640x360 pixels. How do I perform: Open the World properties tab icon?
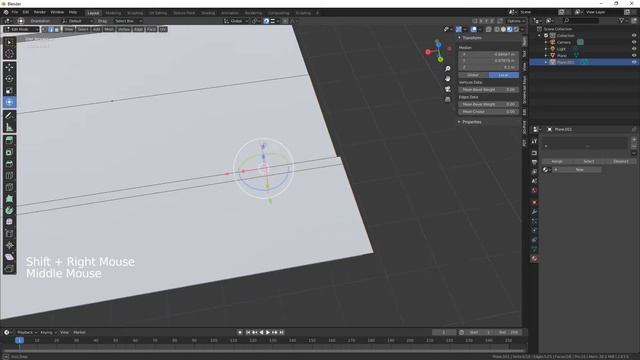pyautogui.click(x=534, y=190)
